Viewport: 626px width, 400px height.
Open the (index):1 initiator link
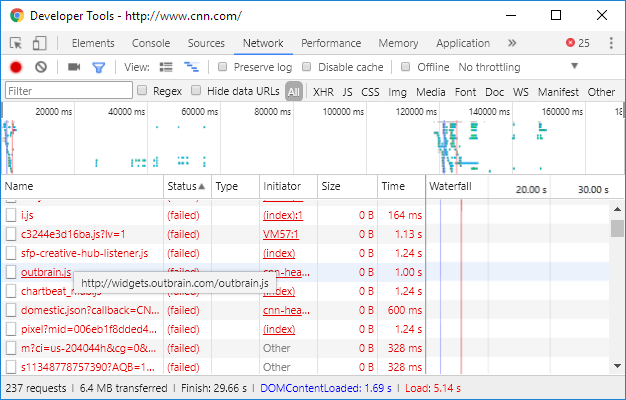click(x=283, y=215)
